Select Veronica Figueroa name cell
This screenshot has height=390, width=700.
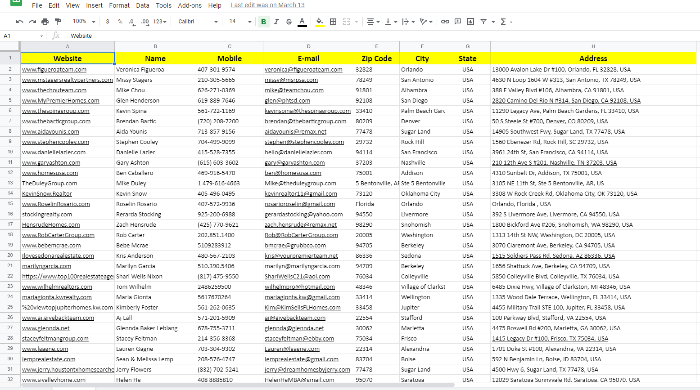155,69
